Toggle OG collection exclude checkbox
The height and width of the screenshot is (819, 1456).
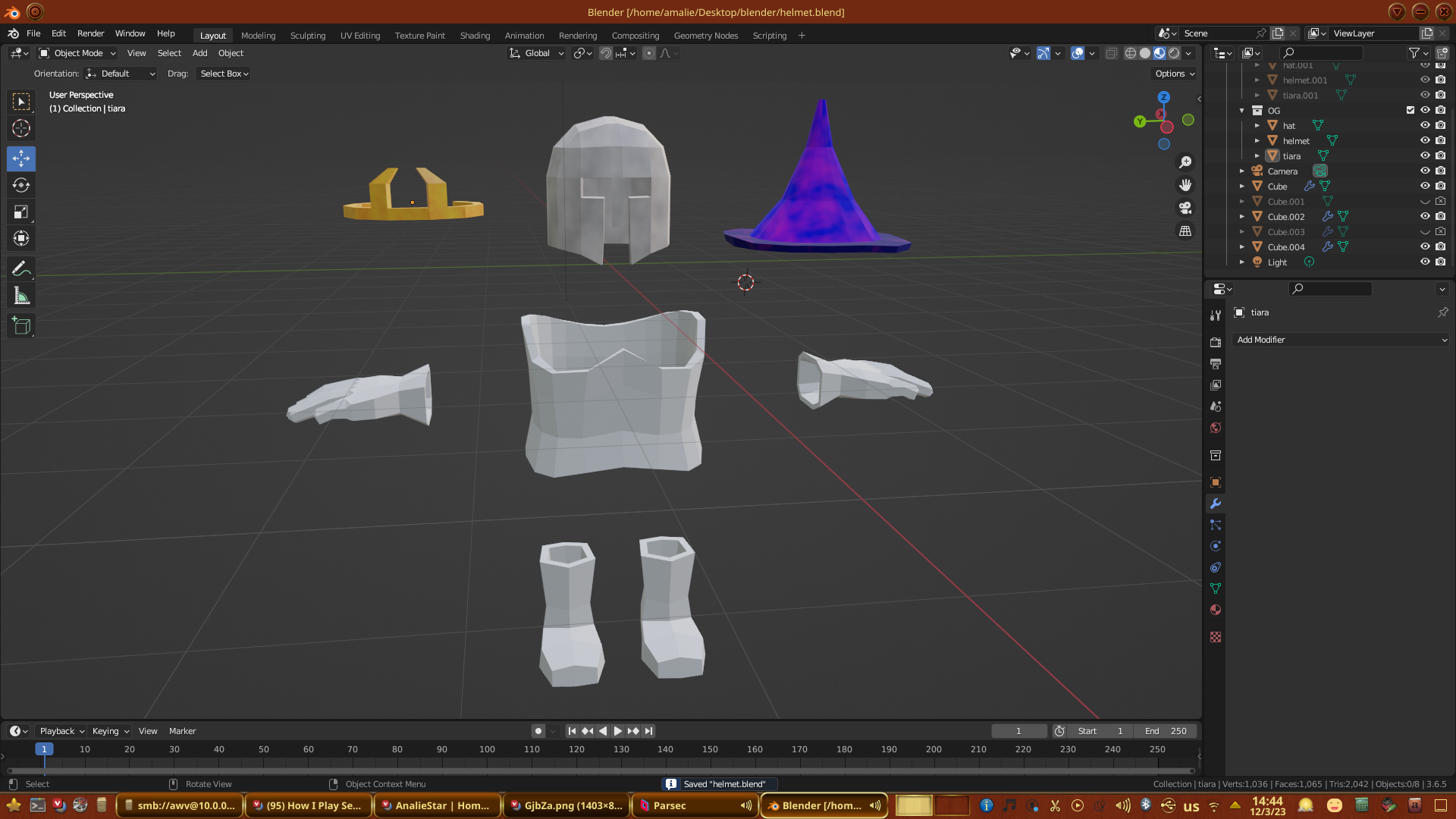(x=1410, y=111)
